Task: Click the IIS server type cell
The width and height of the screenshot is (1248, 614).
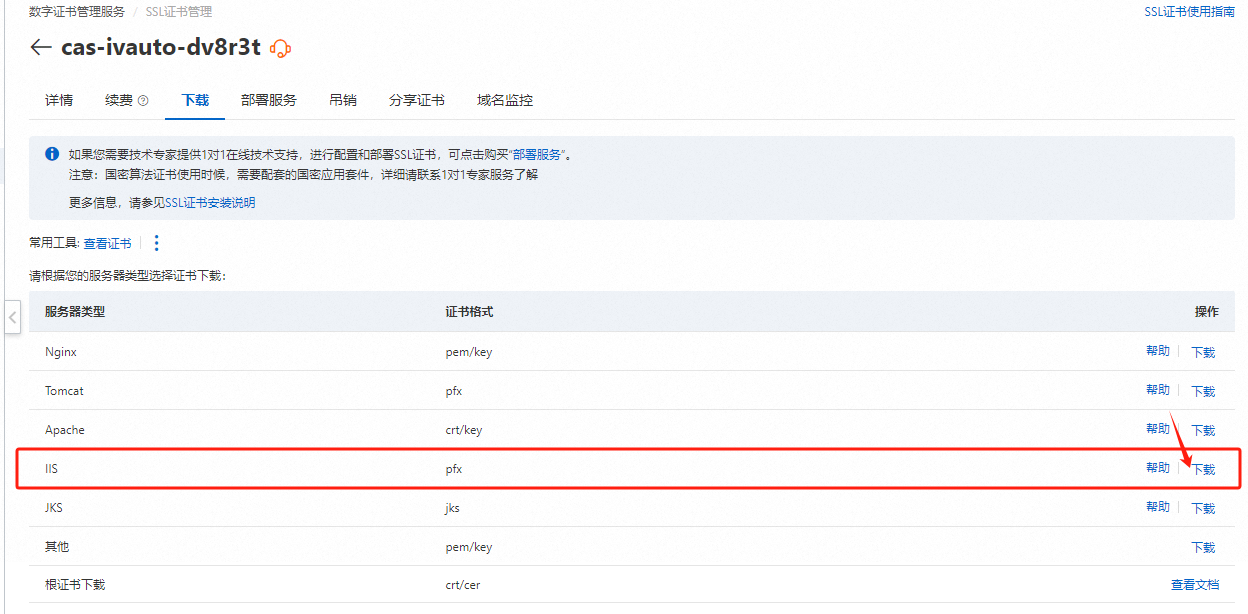Action: [52, 468]
